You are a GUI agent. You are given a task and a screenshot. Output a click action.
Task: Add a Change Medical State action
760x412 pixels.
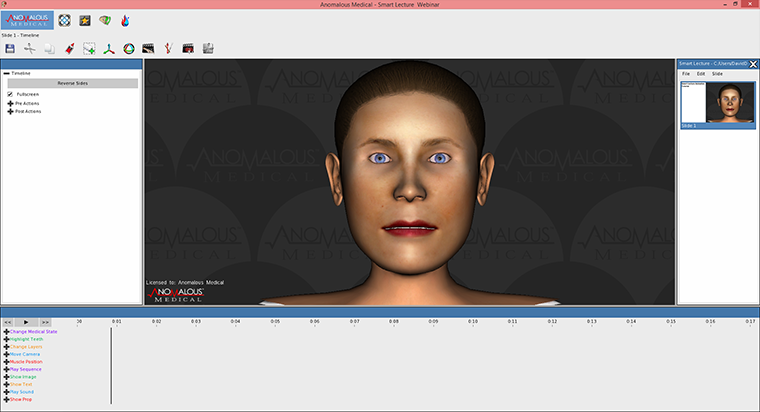[6, 332]
